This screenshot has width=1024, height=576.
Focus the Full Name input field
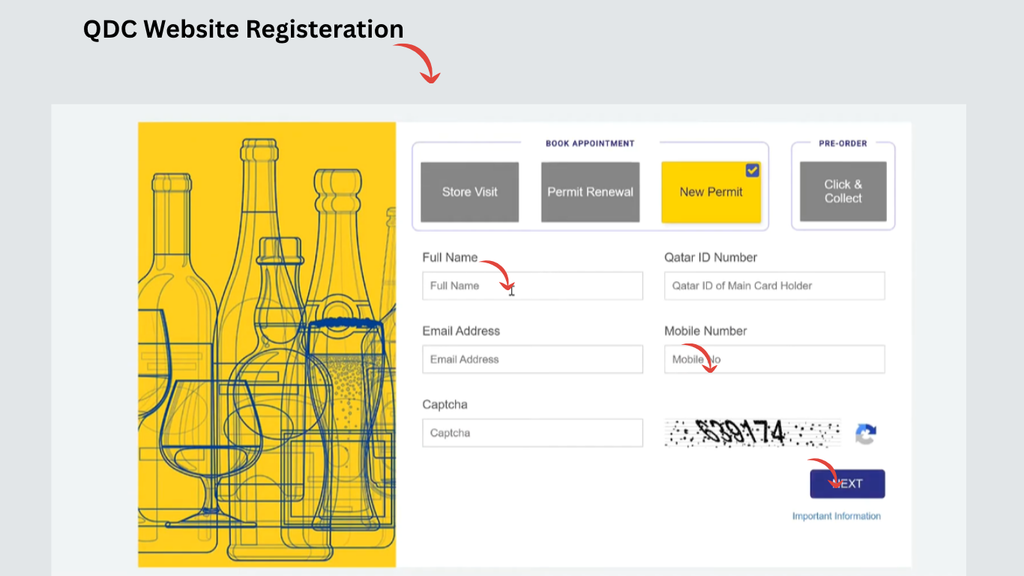[532, 286]
